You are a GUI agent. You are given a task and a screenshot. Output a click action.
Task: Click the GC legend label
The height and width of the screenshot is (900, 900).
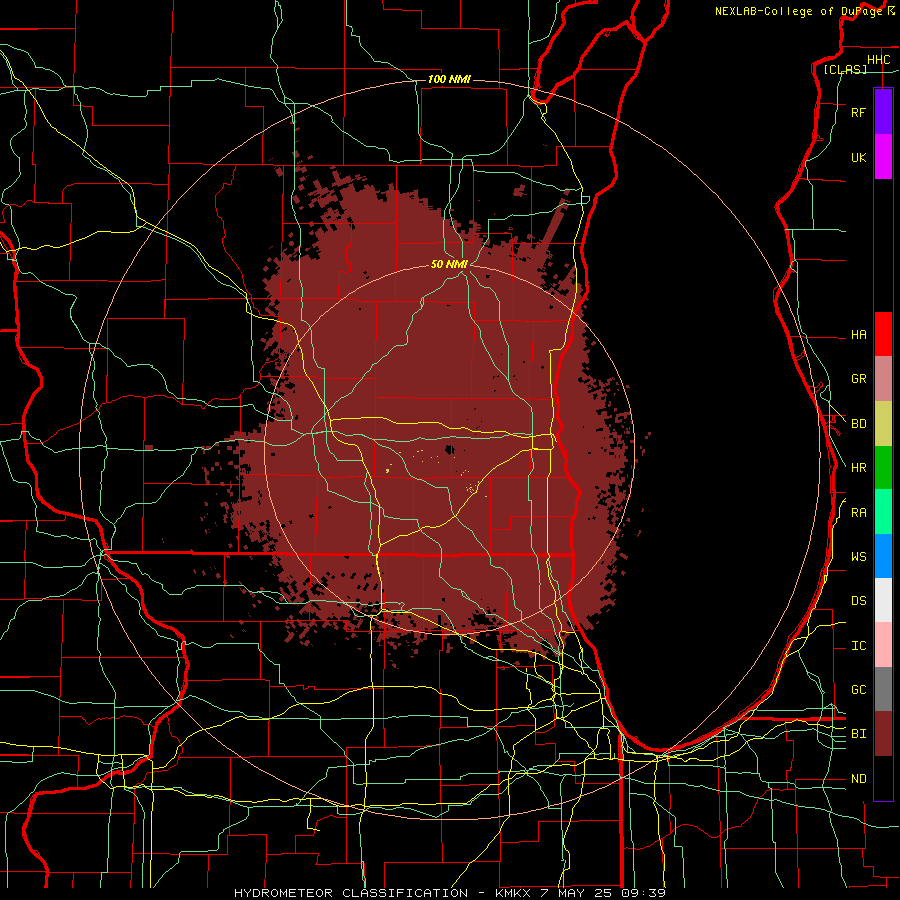click(858, 689)
